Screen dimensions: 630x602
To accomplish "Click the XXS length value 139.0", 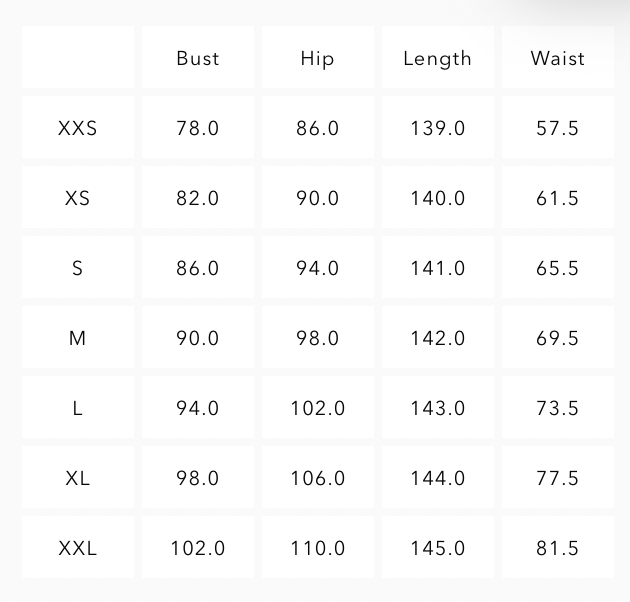I will 437,128.
